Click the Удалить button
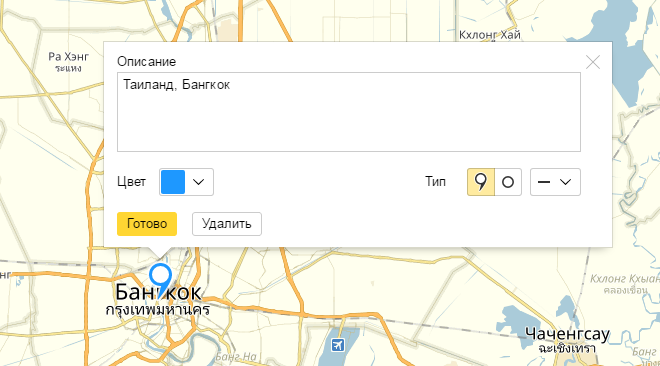Screen dimensions: 660x366 tap(227, 224)
